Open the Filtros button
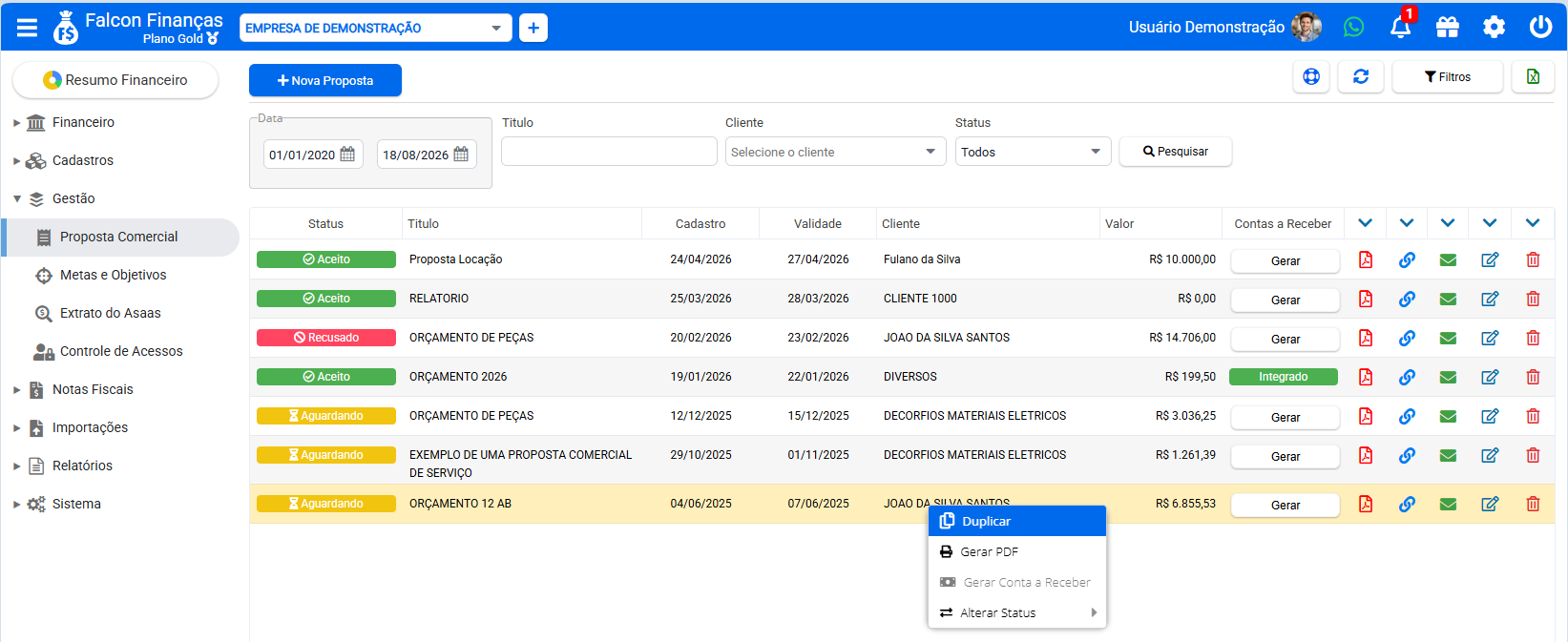The height and width of the screenshot is (642, 1568). 1447,77
